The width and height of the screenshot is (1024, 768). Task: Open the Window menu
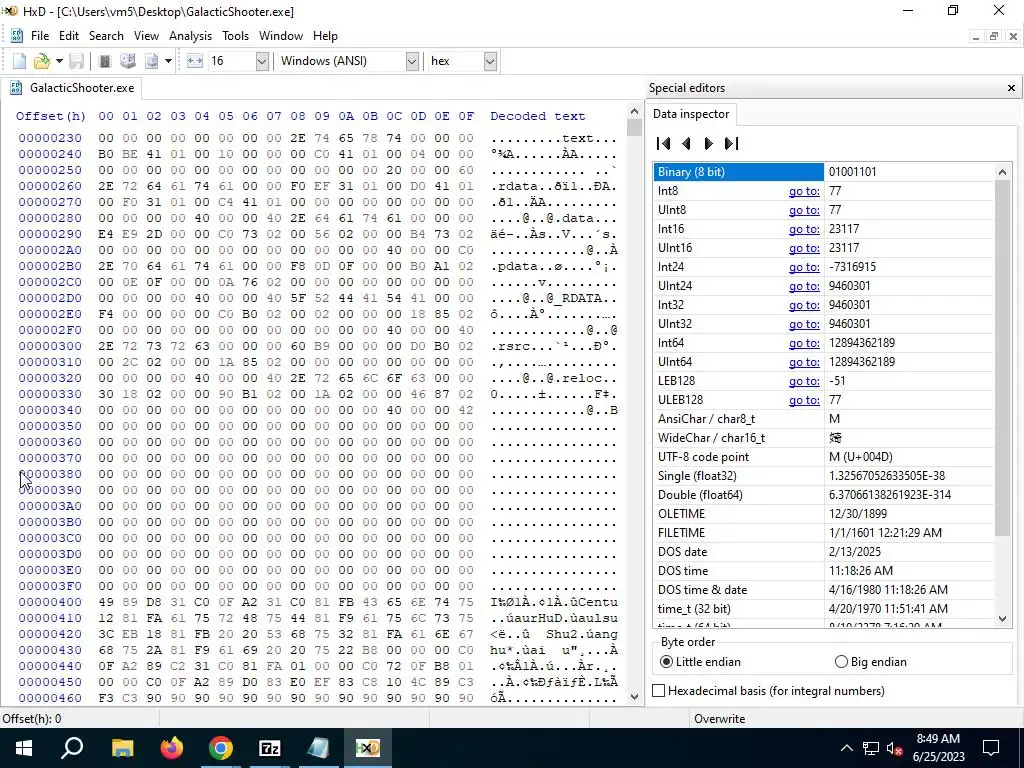click(x=281, y=36)
